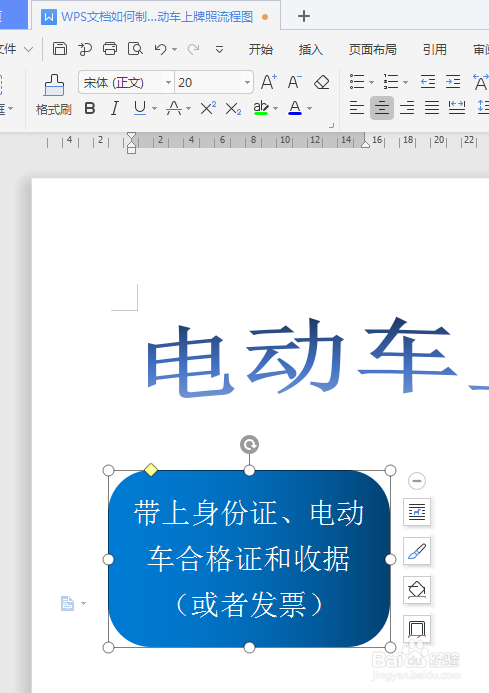Viewport: 489px width, 693px height.
Task: Click the Redo arrow icon
Action: [x=193, y=49]
